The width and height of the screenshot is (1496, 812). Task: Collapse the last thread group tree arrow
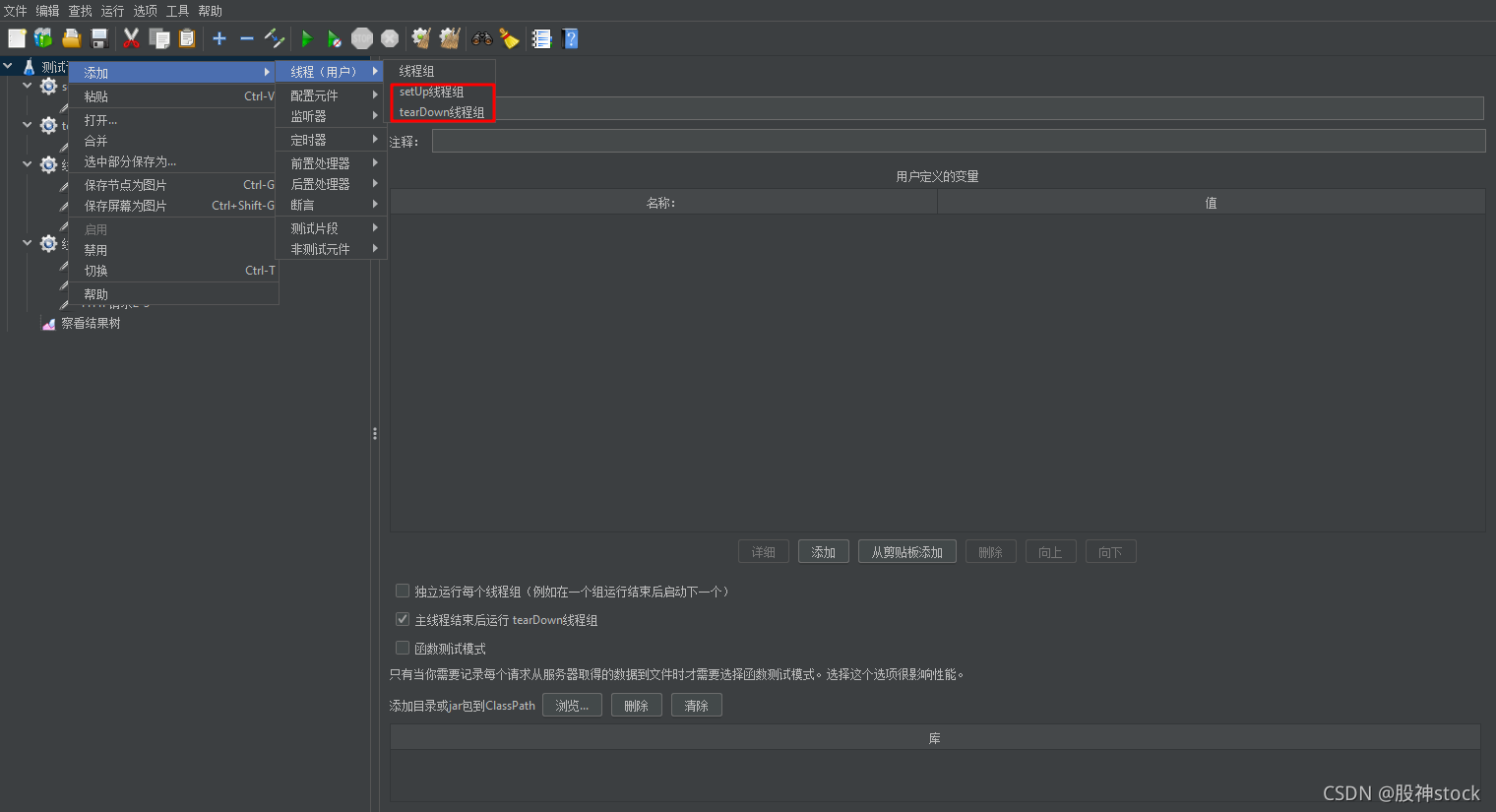(27, 242)
